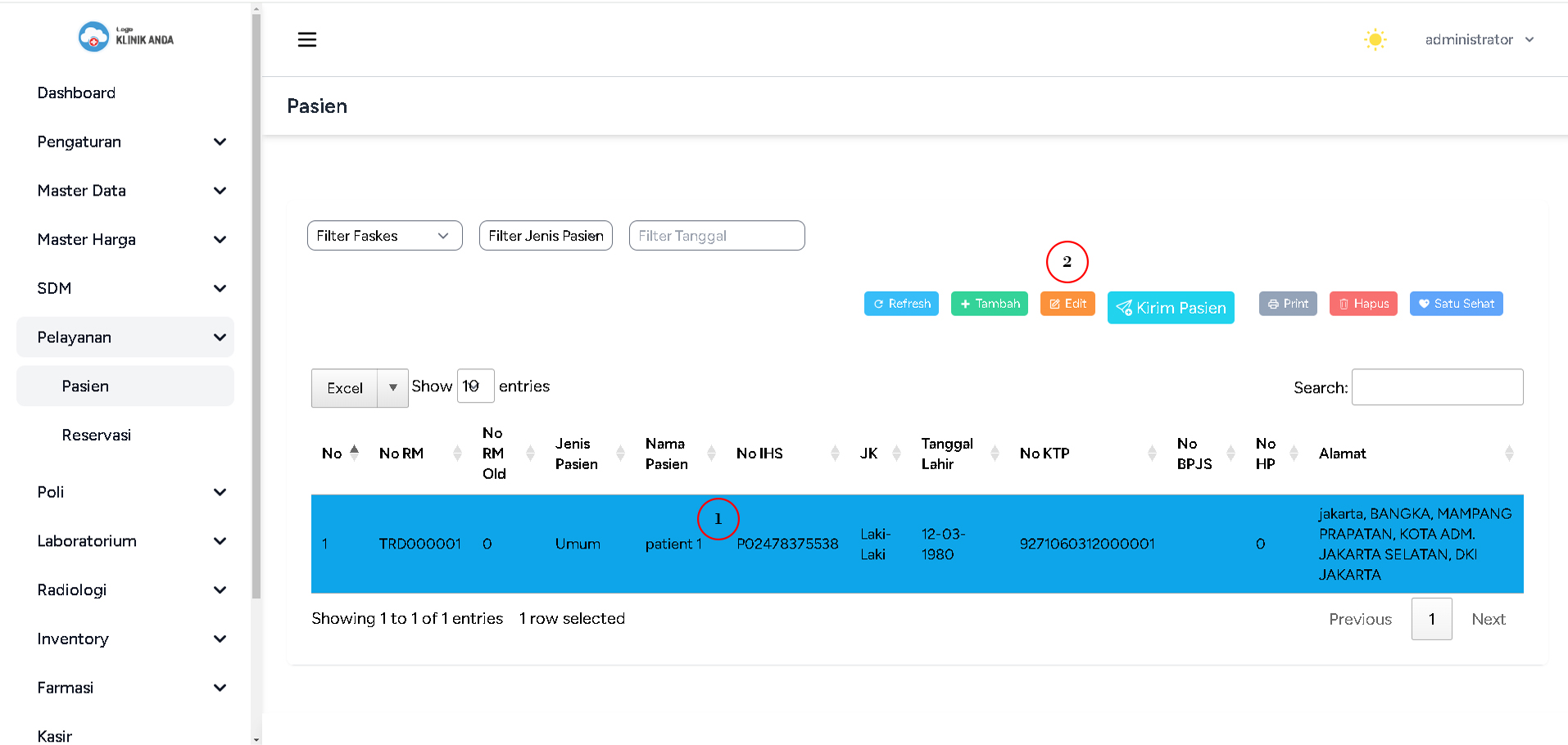Open the Filter Faskes dropdown
Image resolution: width=1568 pixels, height=745 pixels.
384,236
